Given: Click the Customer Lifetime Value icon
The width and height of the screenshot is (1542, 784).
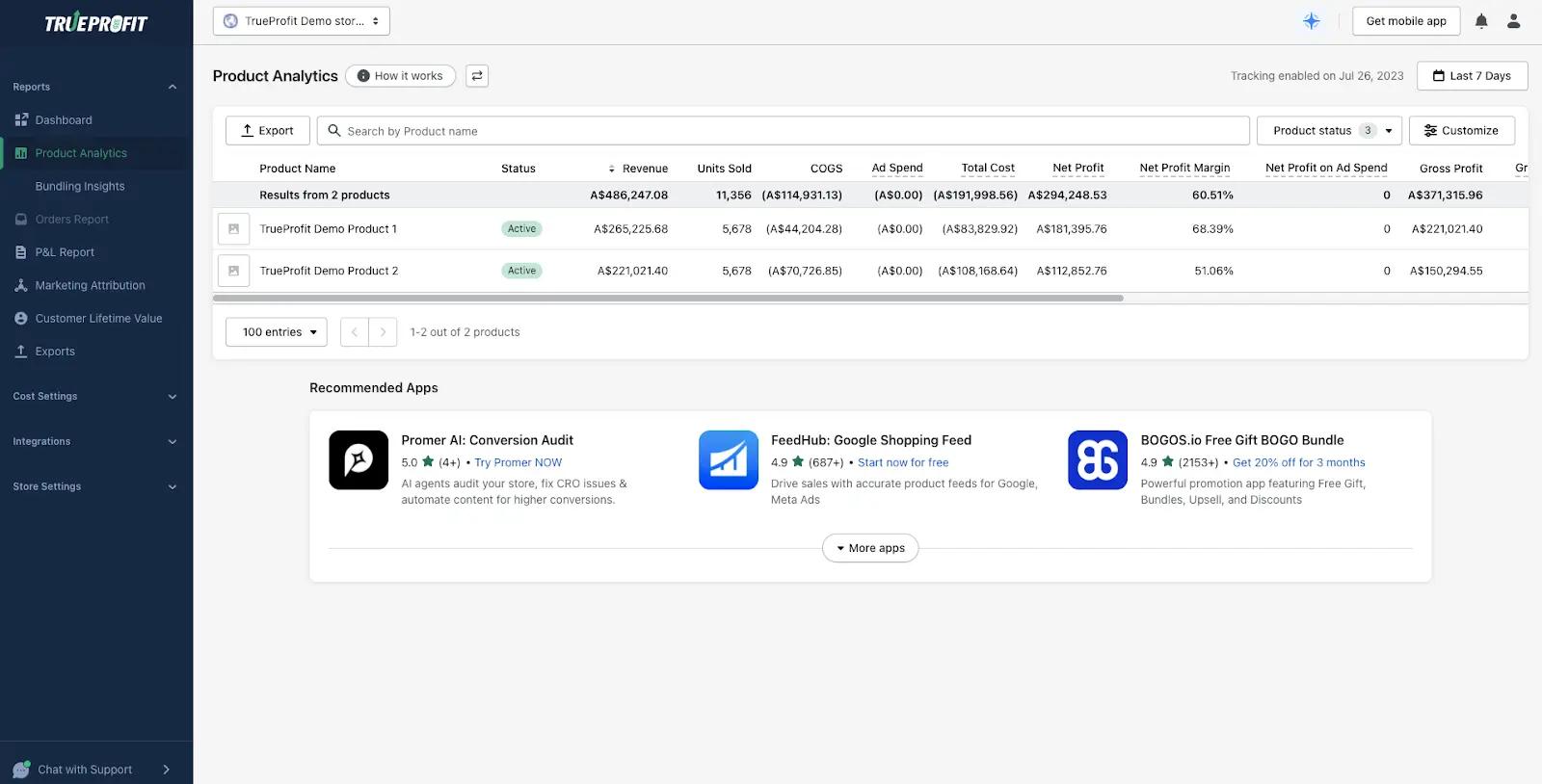Looking at the screenshot, I should point(21,318).
